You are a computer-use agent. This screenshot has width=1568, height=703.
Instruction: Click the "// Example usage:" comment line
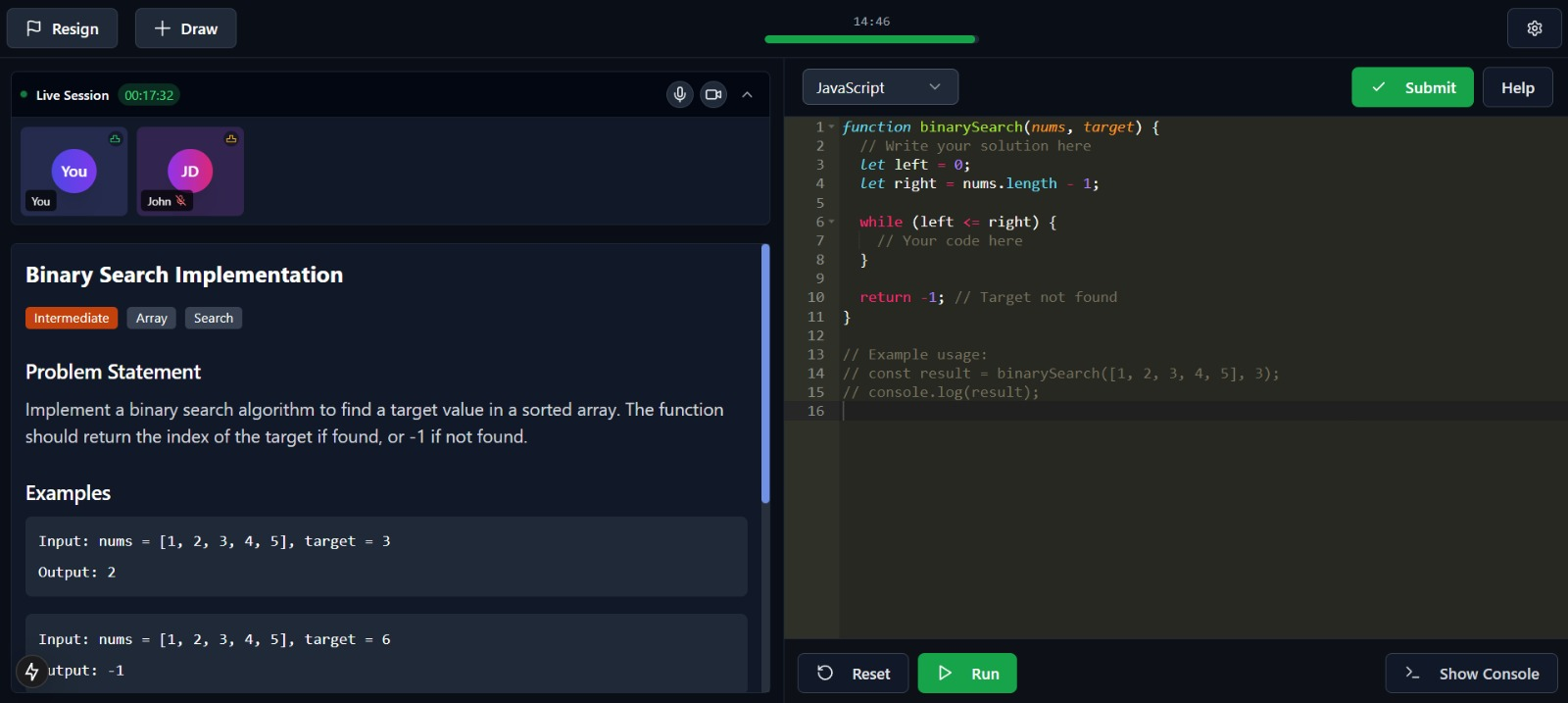pos(915,355)
